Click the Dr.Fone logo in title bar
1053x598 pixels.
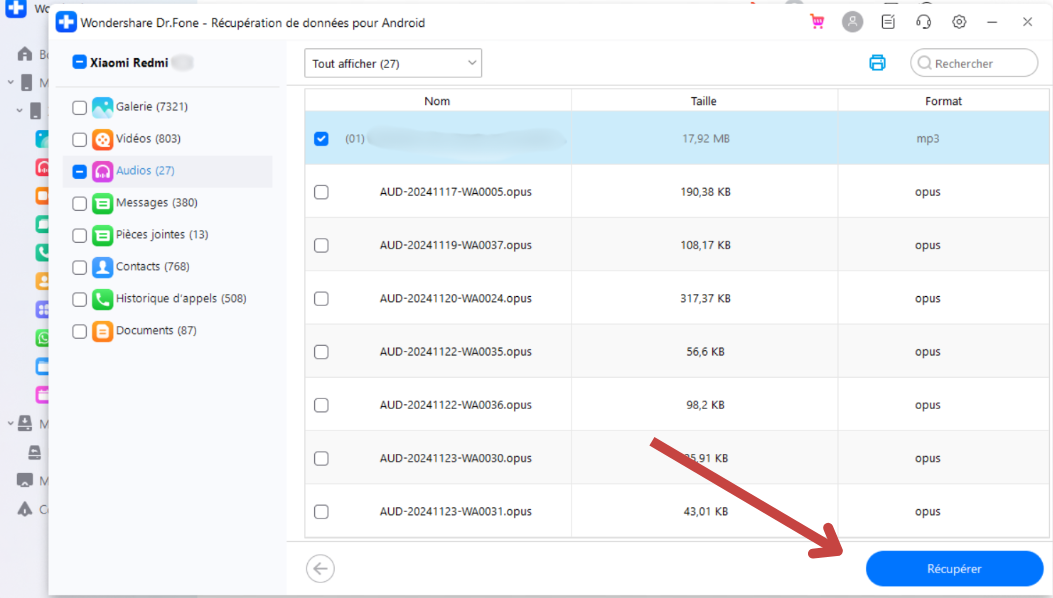tap(66, 22)
